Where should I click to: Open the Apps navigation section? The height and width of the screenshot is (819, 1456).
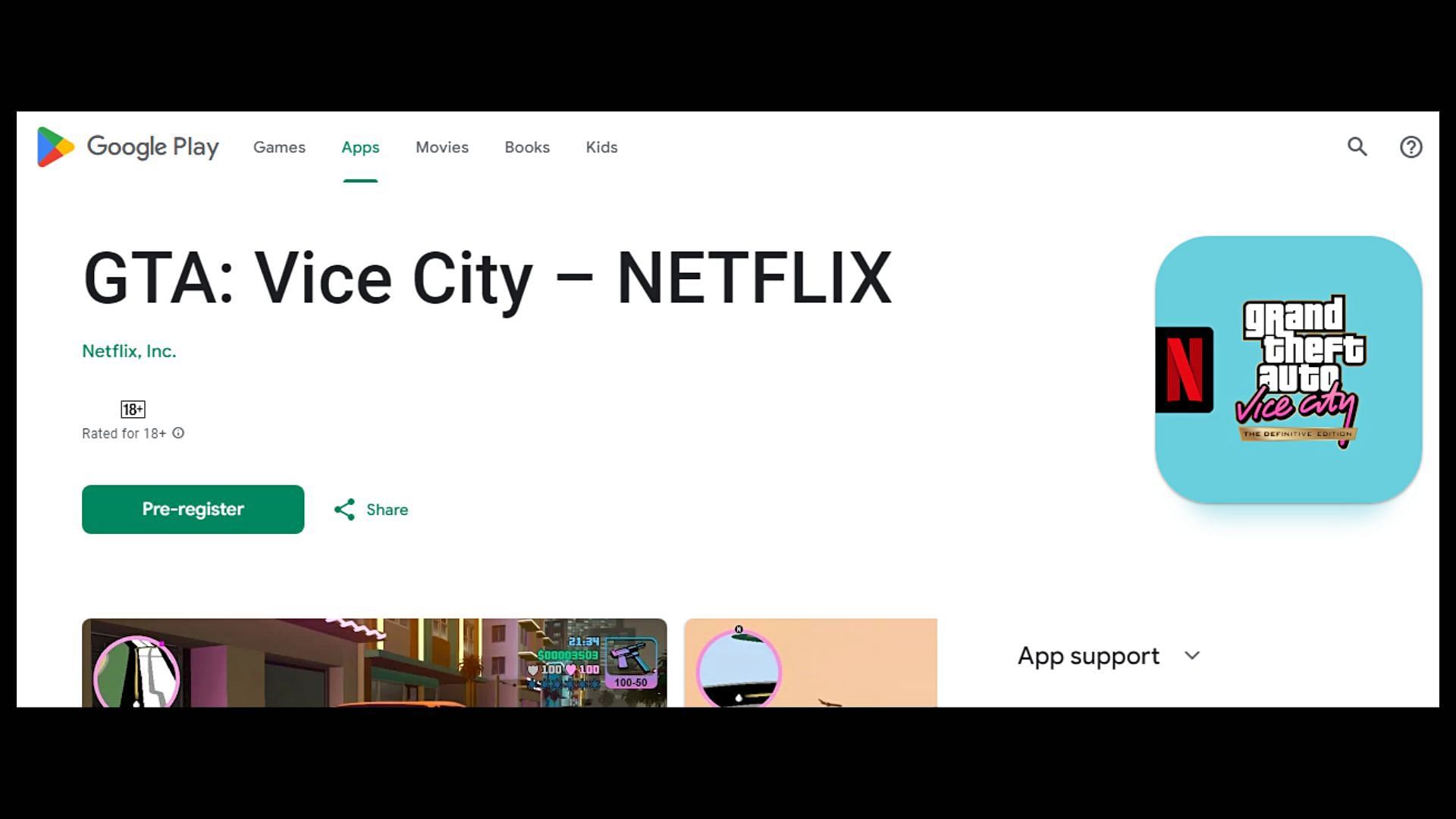click(360, 147)
